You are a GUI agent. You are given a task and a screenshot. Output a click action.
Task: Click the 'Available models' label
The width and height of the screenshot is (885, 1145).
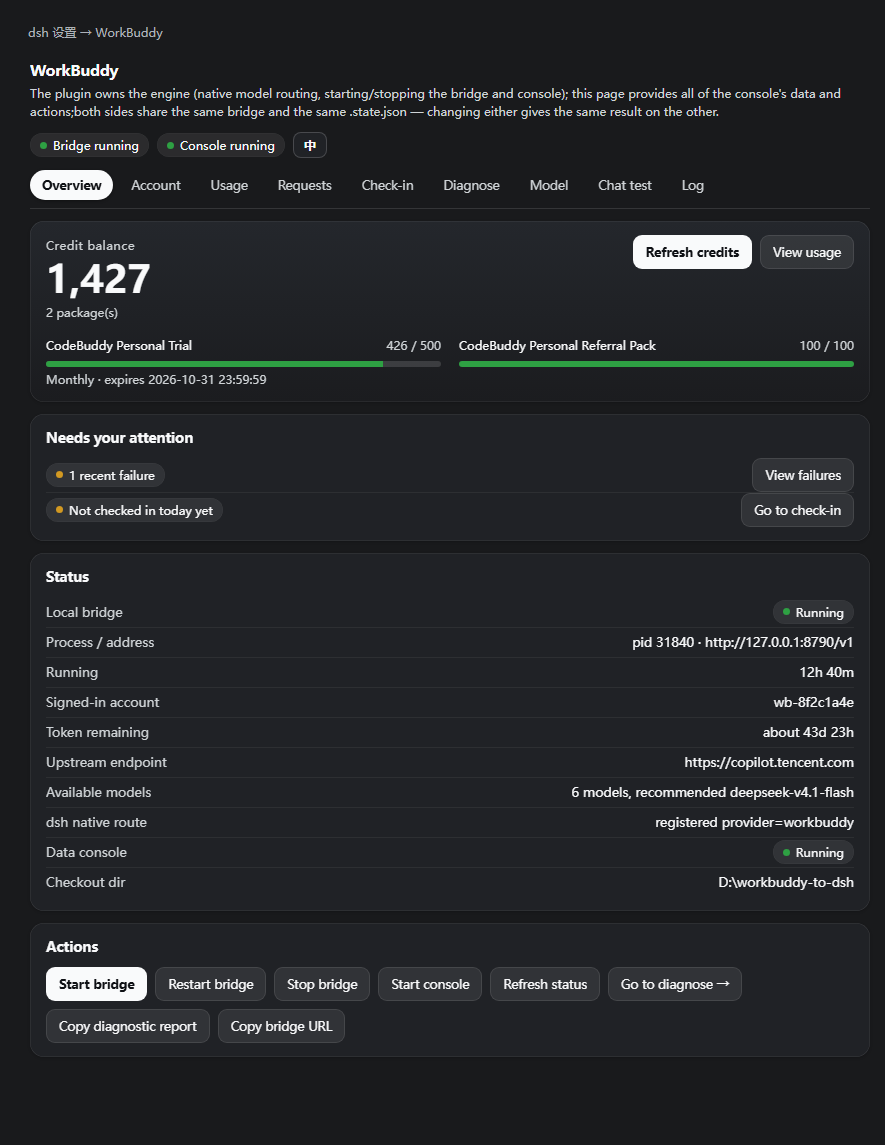[x=99, y=792]
